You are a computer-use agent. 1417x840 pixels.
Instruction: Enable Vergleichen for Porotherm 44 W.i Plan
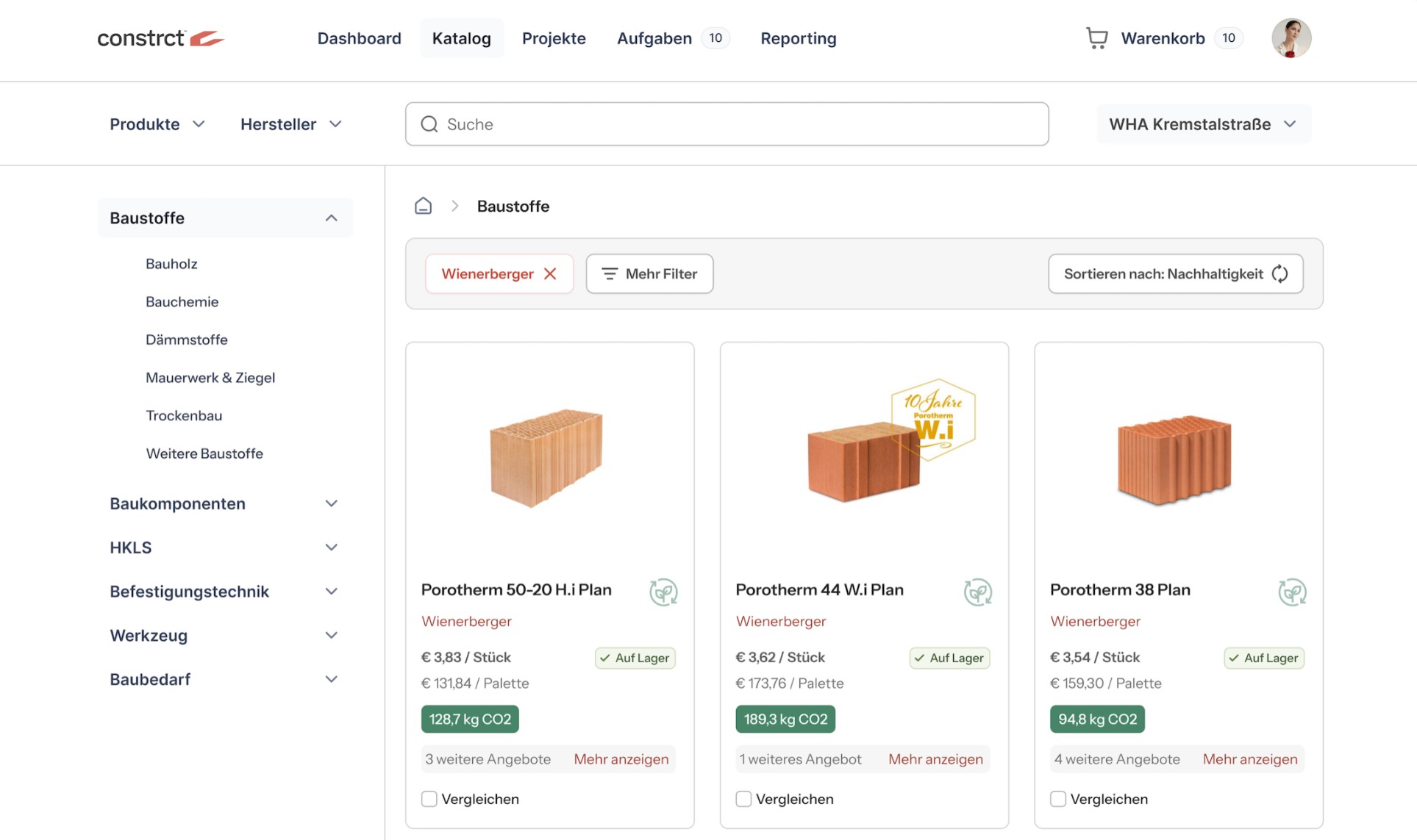pyautogui.click(x=743, y=799)
